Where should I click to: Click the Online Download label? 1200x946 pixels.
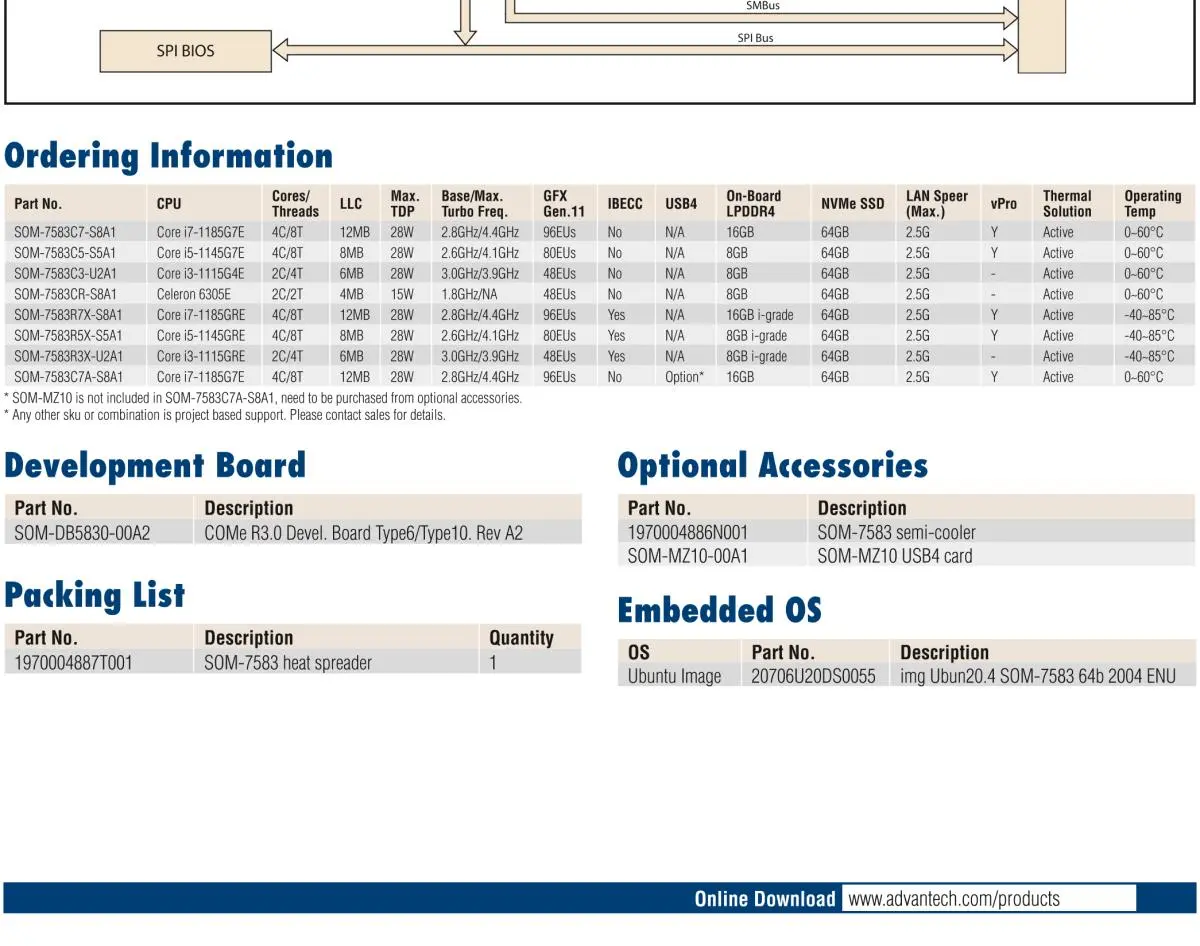[765, 898]
